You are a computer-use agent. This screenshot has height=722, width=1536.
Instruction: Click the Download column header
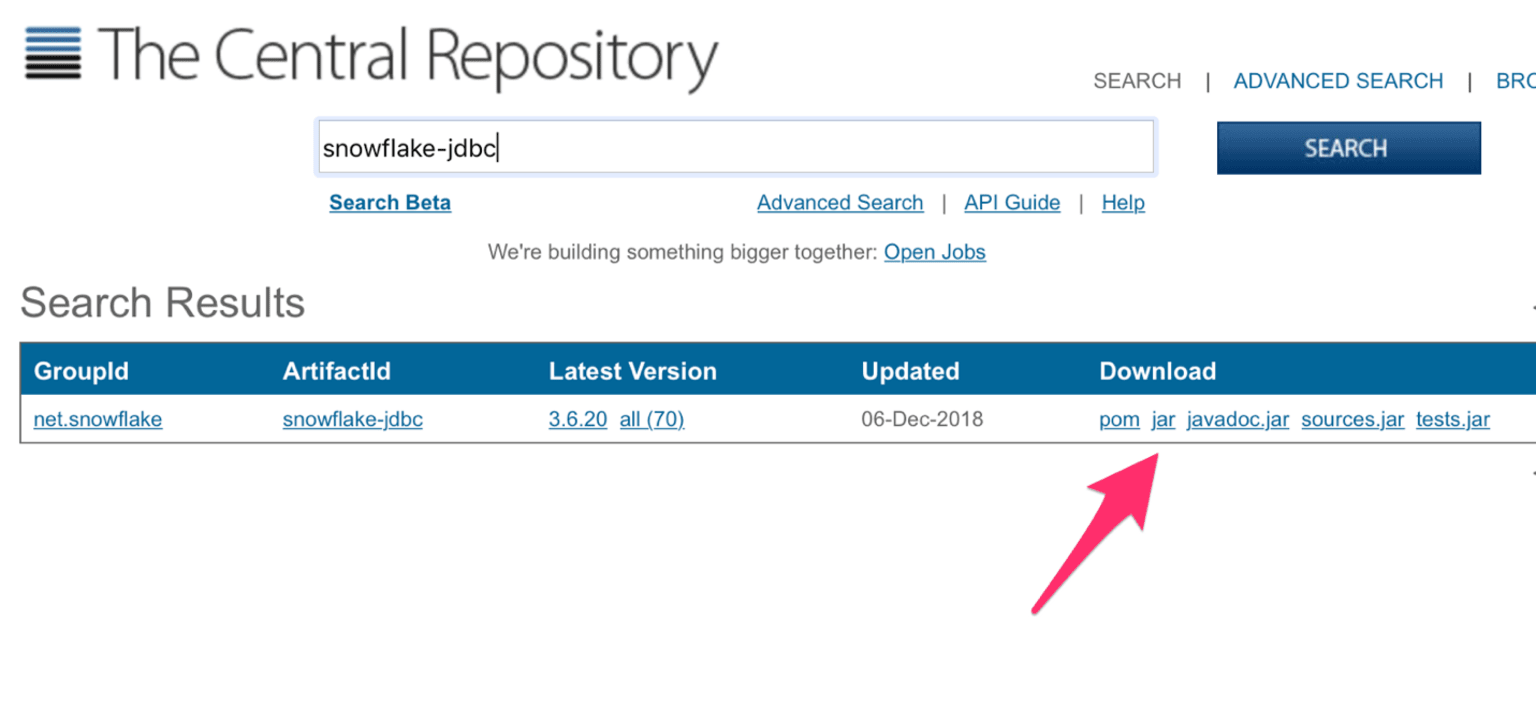tap(1157, 371)
